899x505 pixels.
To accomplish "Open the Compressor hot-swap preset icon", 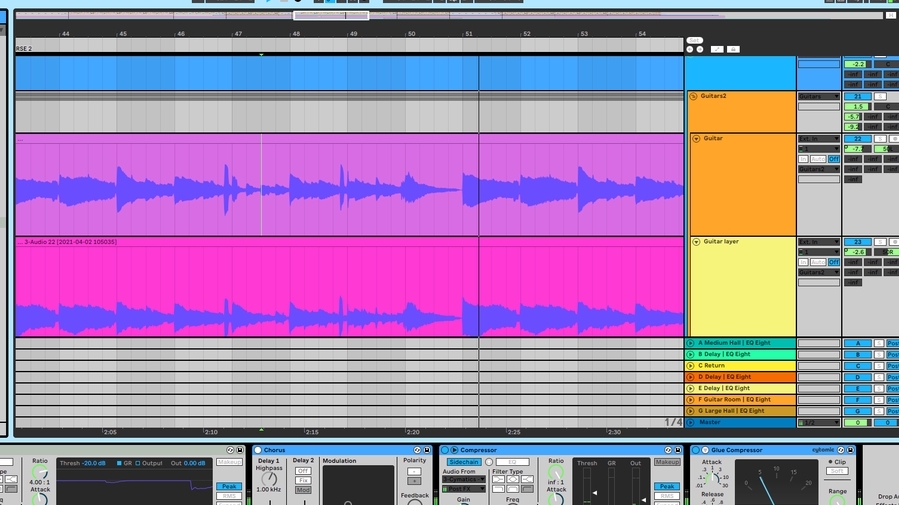I will pos(668,450).
